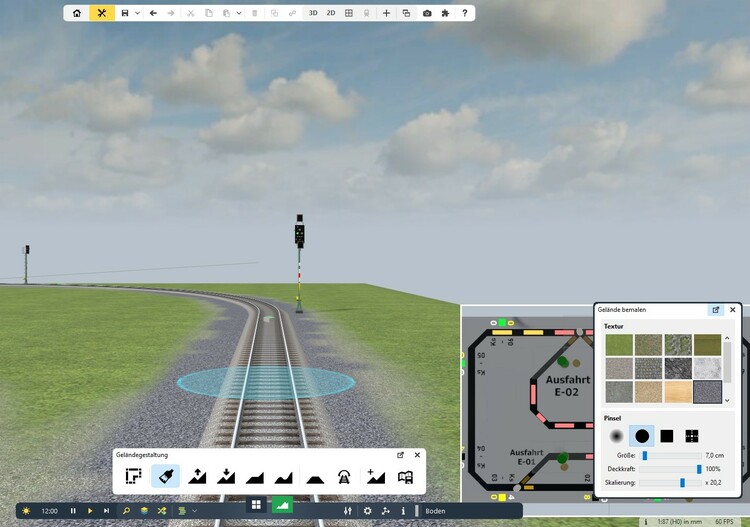The width and height of the screenshot is (750, 527).
Task: Toggle the grid view icon
Action: (x=349, y=13)
